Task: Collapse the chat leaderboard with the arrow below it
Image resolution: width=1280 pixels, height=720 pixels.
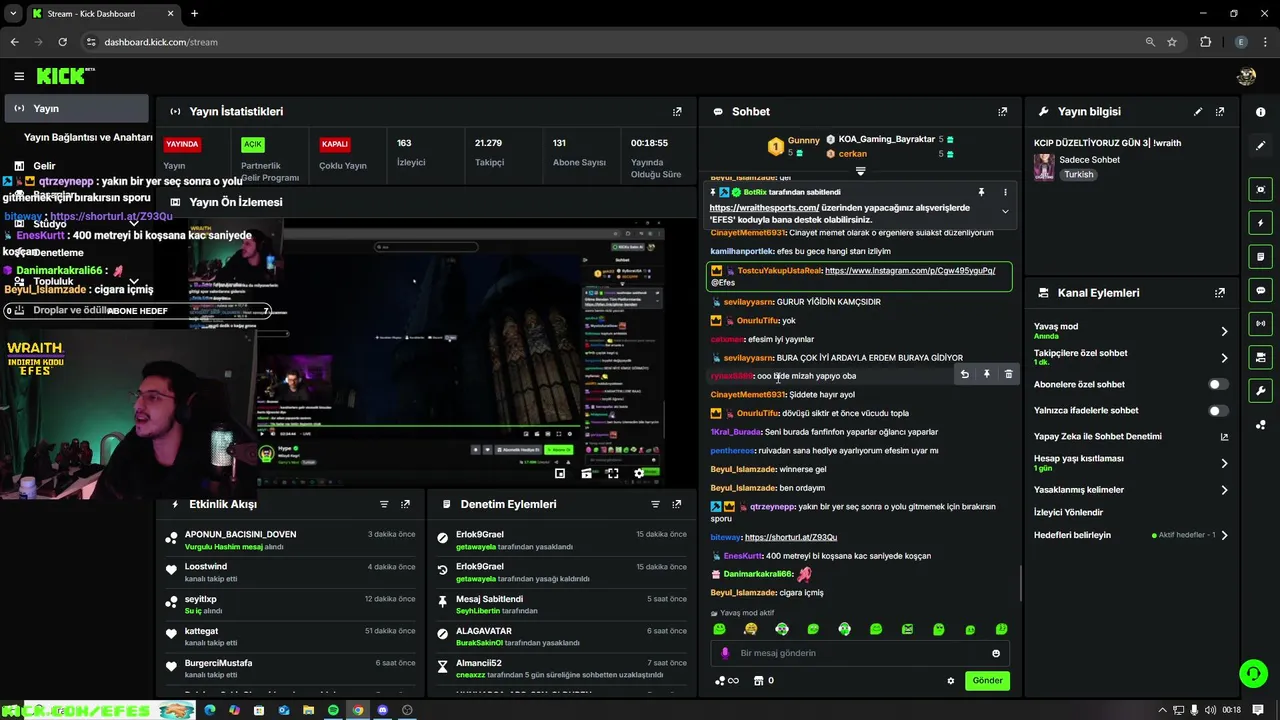Action: click(860, 171)
